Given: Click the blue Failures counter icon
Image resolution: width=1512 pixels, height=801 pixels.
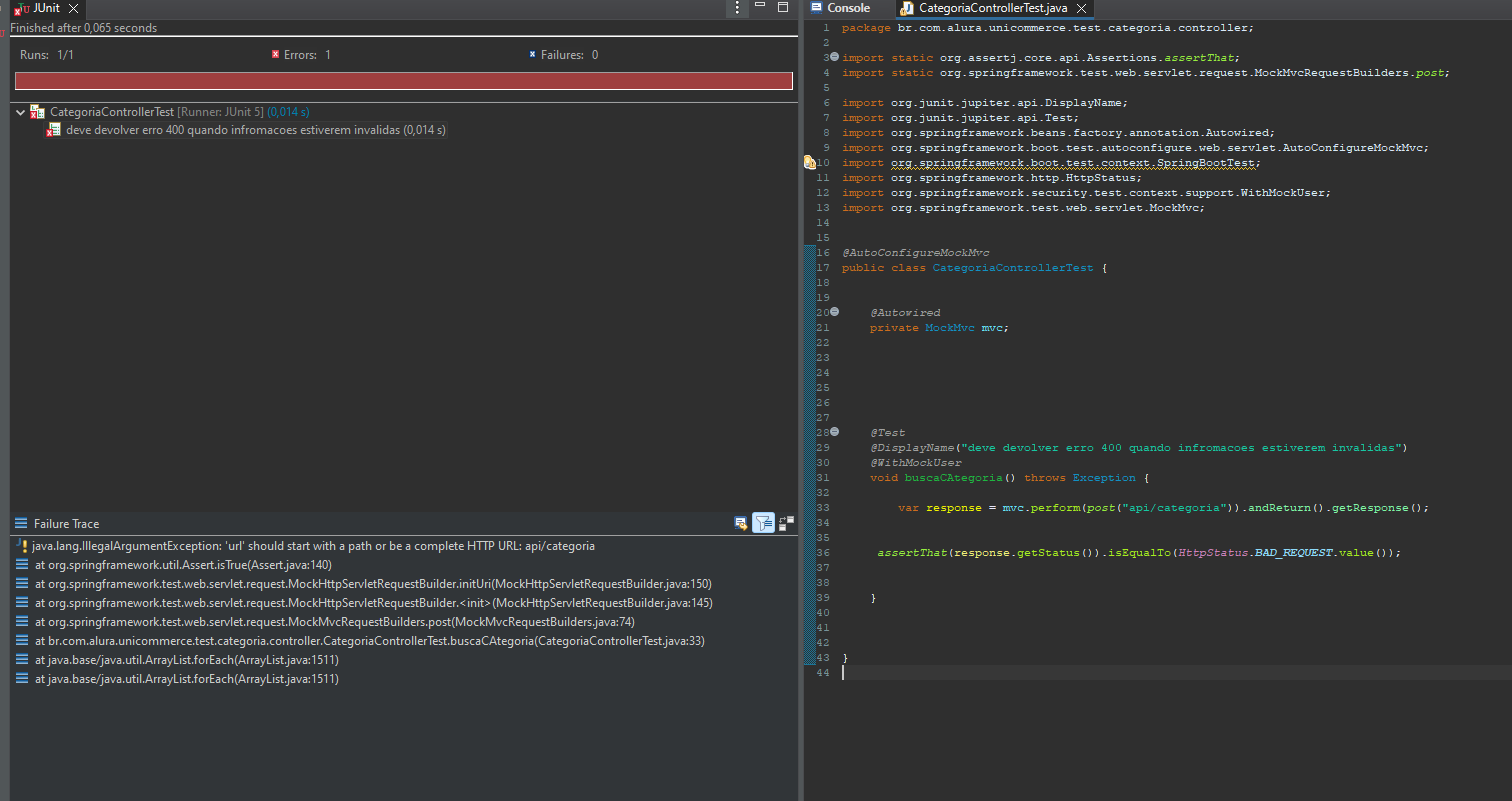Looking at the screenshot, I should click(532, 55).
